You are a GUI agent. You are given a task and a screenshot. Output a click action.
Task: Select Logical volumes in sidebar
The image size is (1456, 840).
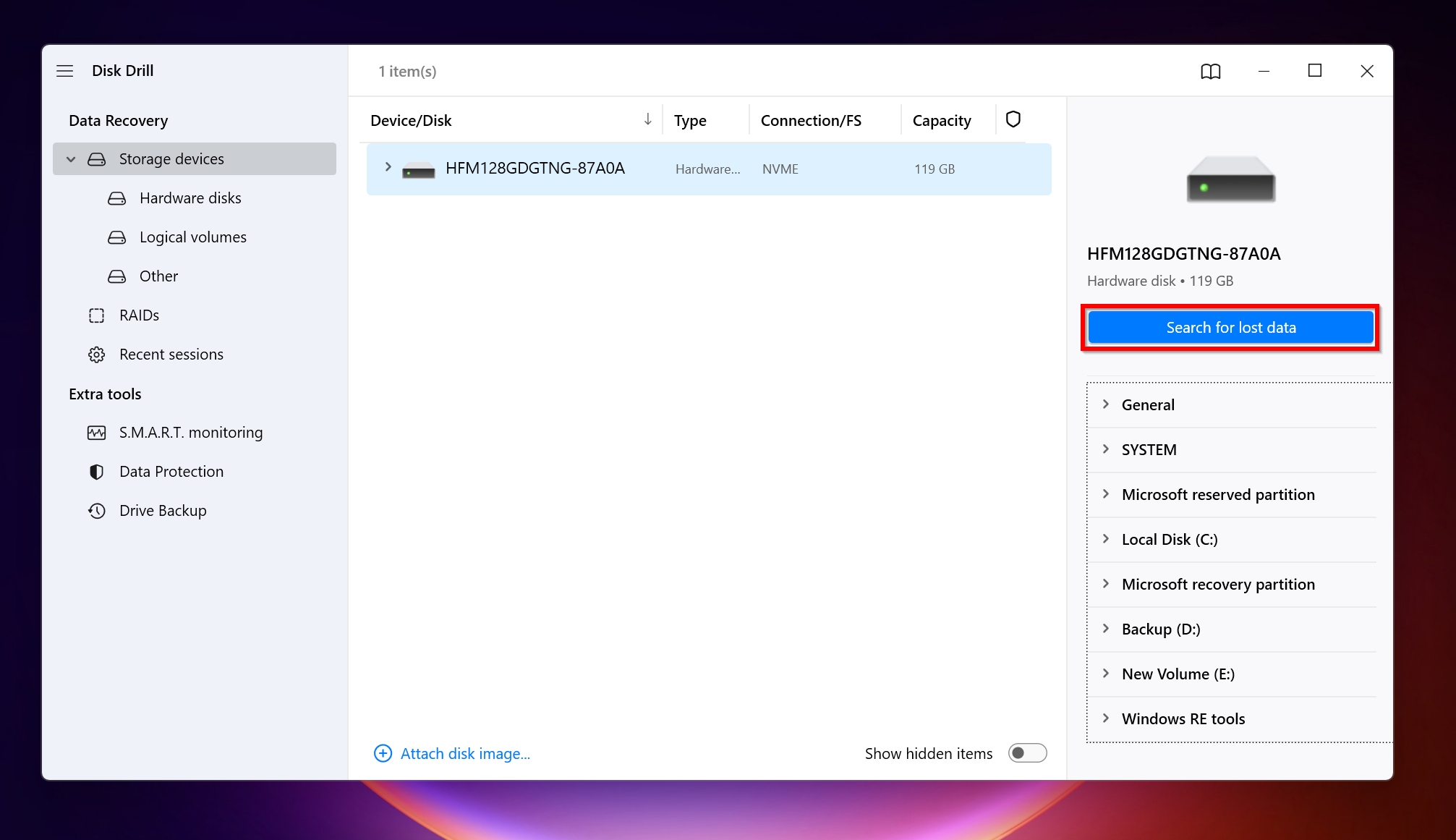(x=195, y=237)
